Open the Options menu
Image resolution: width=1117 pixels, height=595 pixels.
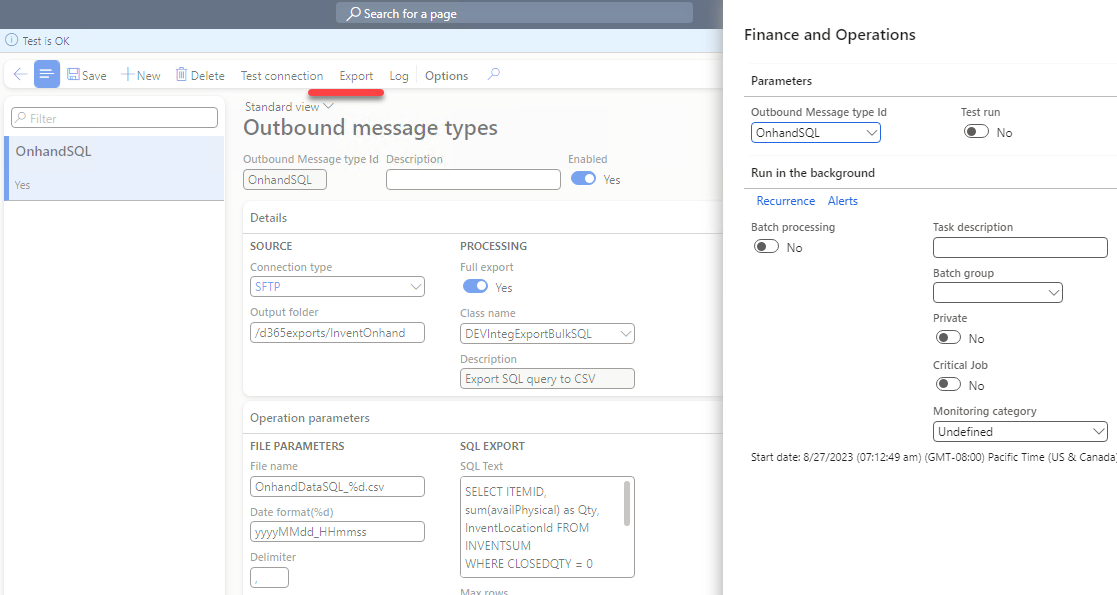coord(447,76)
